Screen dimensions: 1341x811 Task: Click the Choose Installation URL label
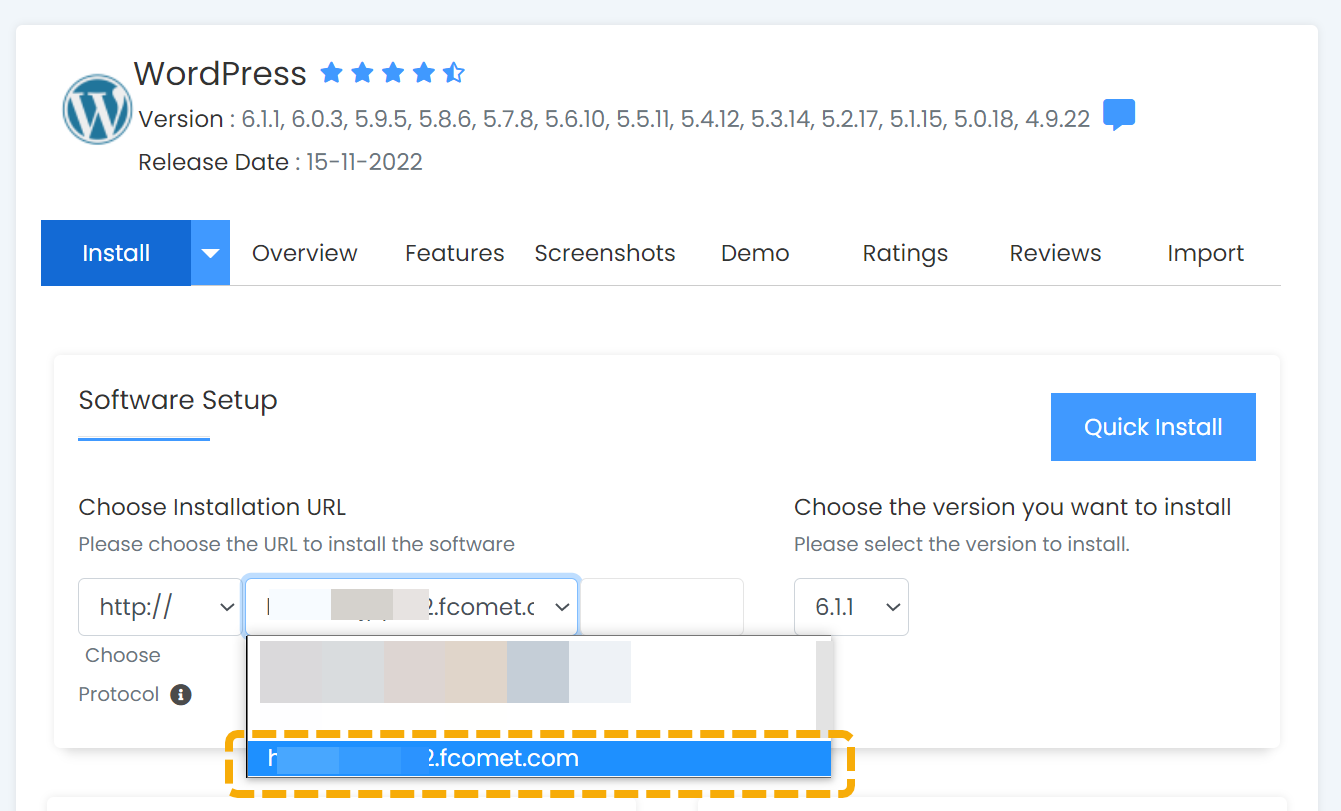[x=212, y=507]
